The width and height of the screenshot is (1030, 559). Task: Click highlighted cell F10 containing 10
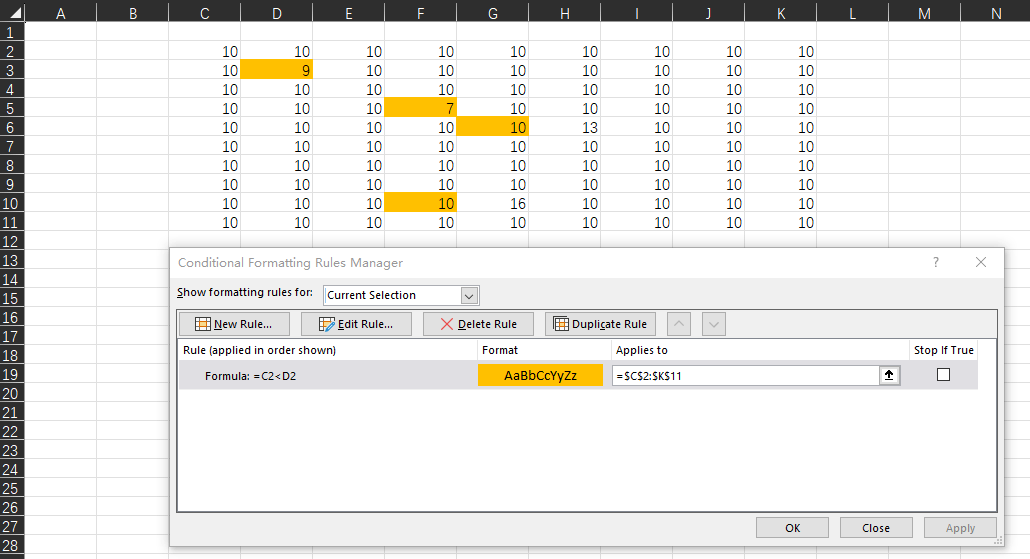pos(420,204)
